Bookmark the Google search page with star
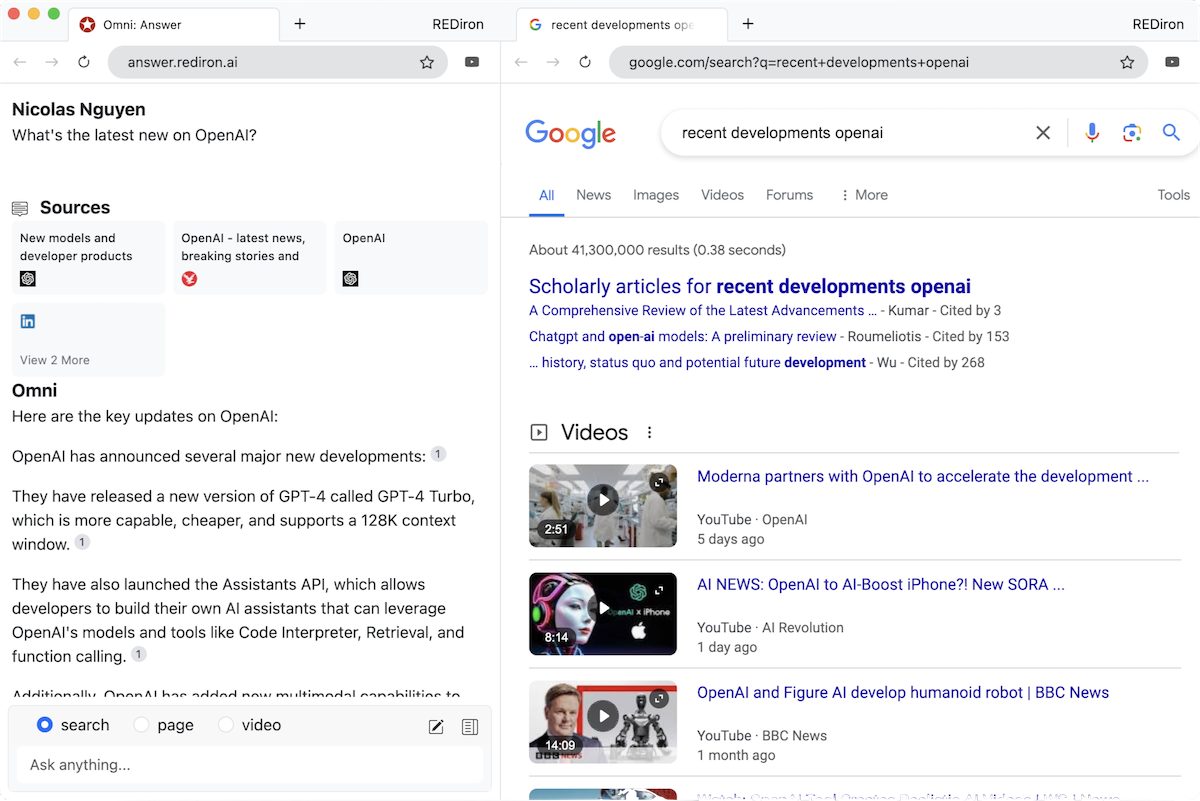Image resolution: width=1200 pixels, height=801 pixels. pos(1127,62)
